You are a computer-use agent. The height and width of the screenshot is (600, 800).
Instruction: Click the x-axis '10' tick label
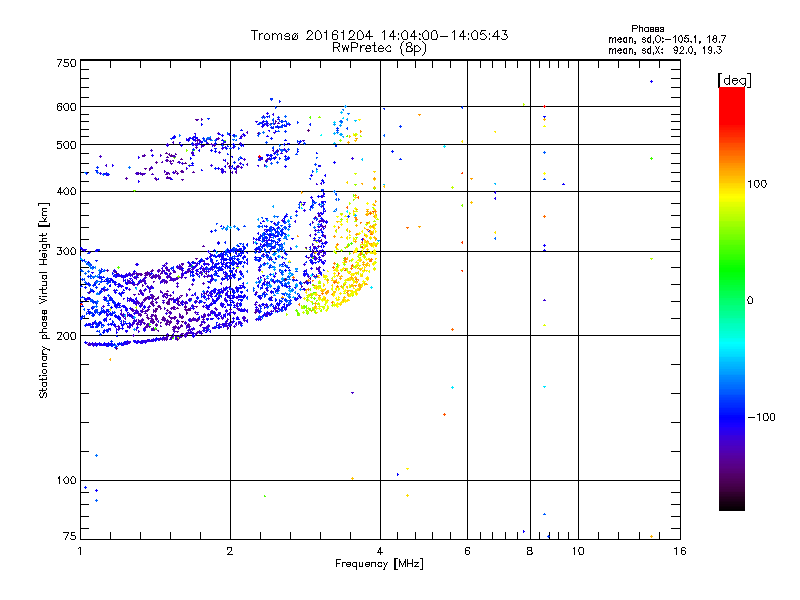point(578,551)
